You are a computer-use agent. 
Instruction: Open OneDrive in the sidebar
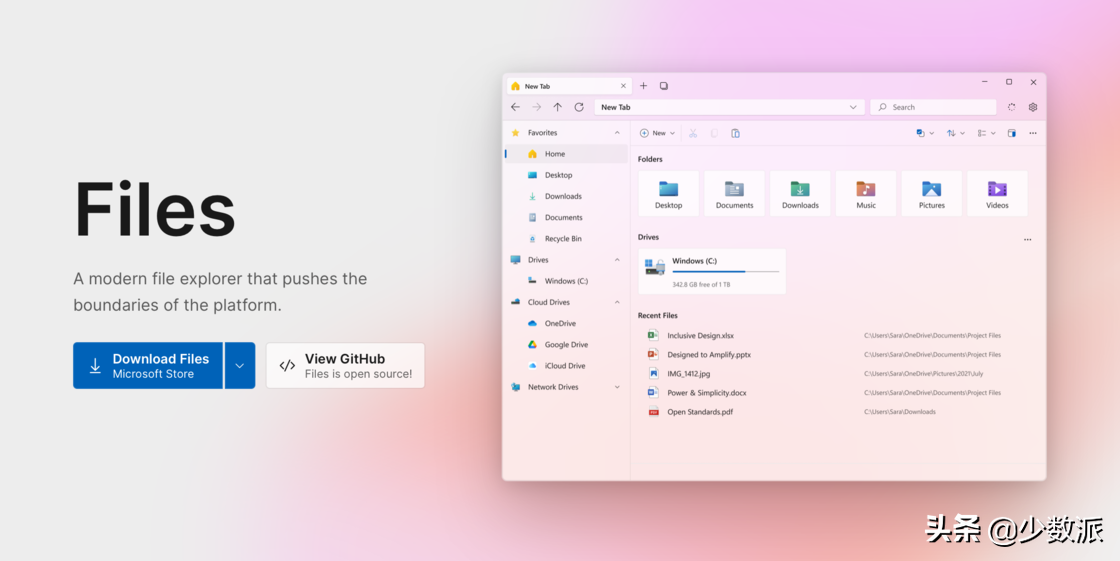click(566, 323)
